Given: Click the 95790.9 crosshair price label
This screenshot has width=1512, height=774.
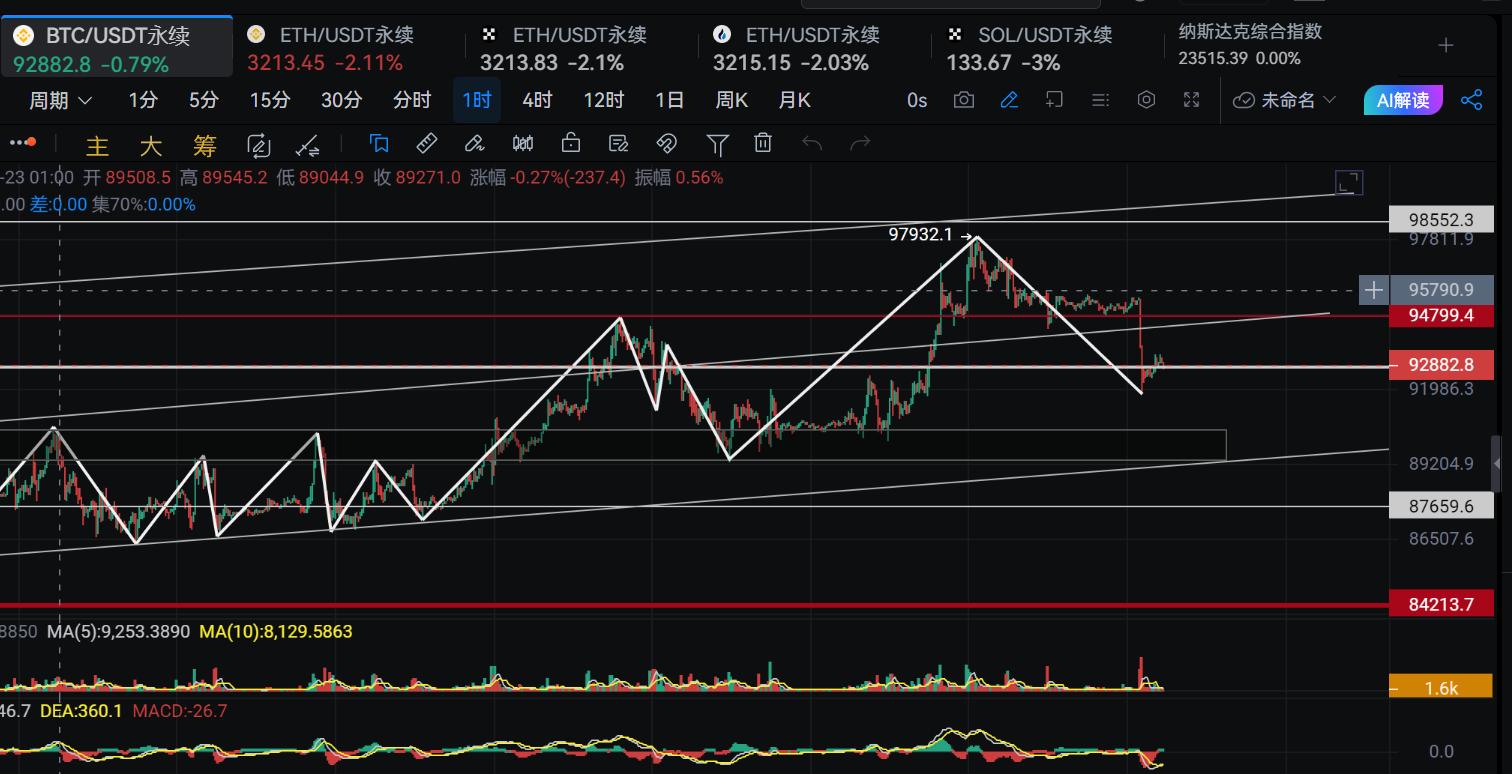Looking at the screenshot, I should tap(1441, 290).
